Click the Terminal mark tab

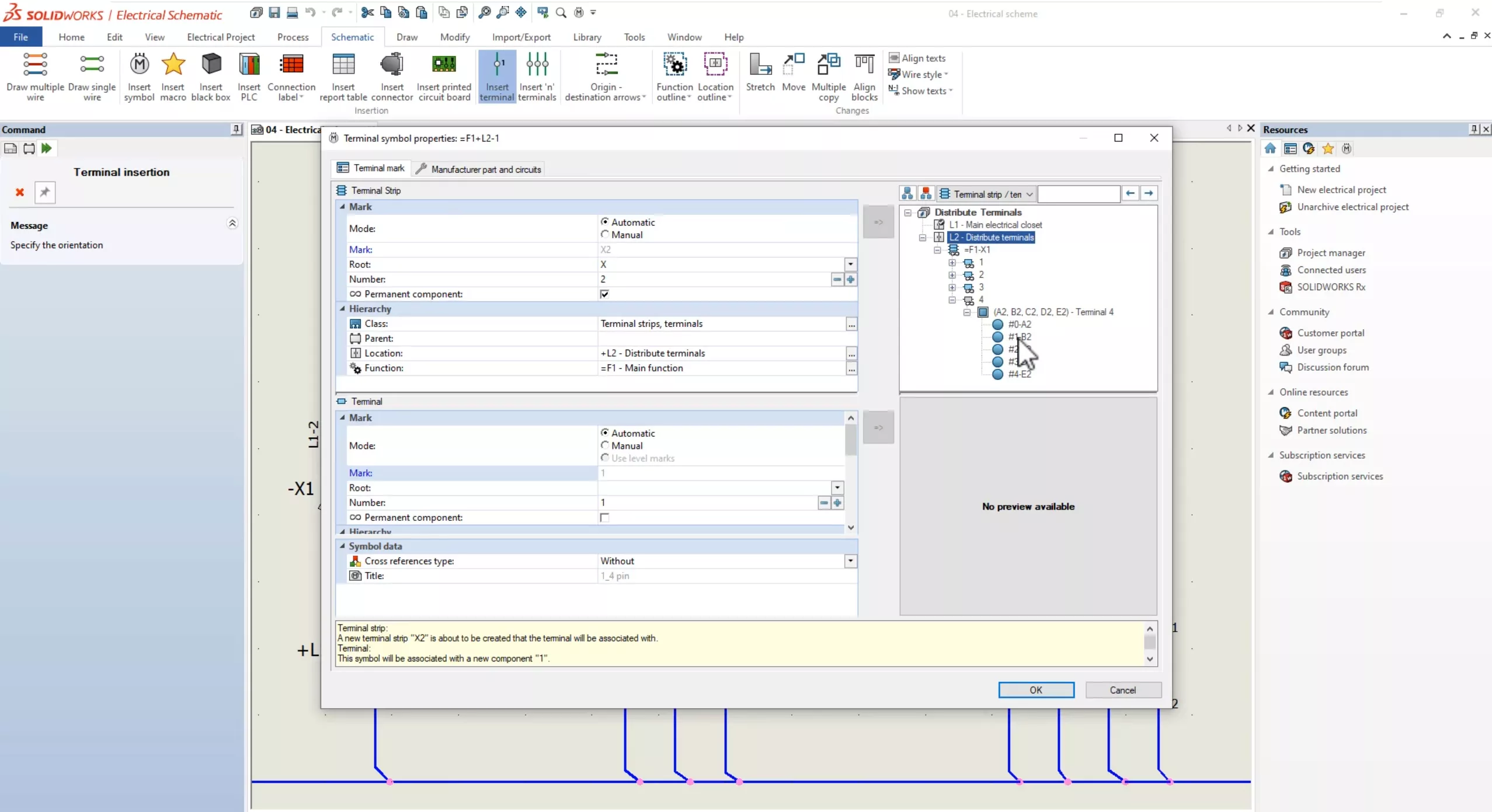tap(371, 168)
